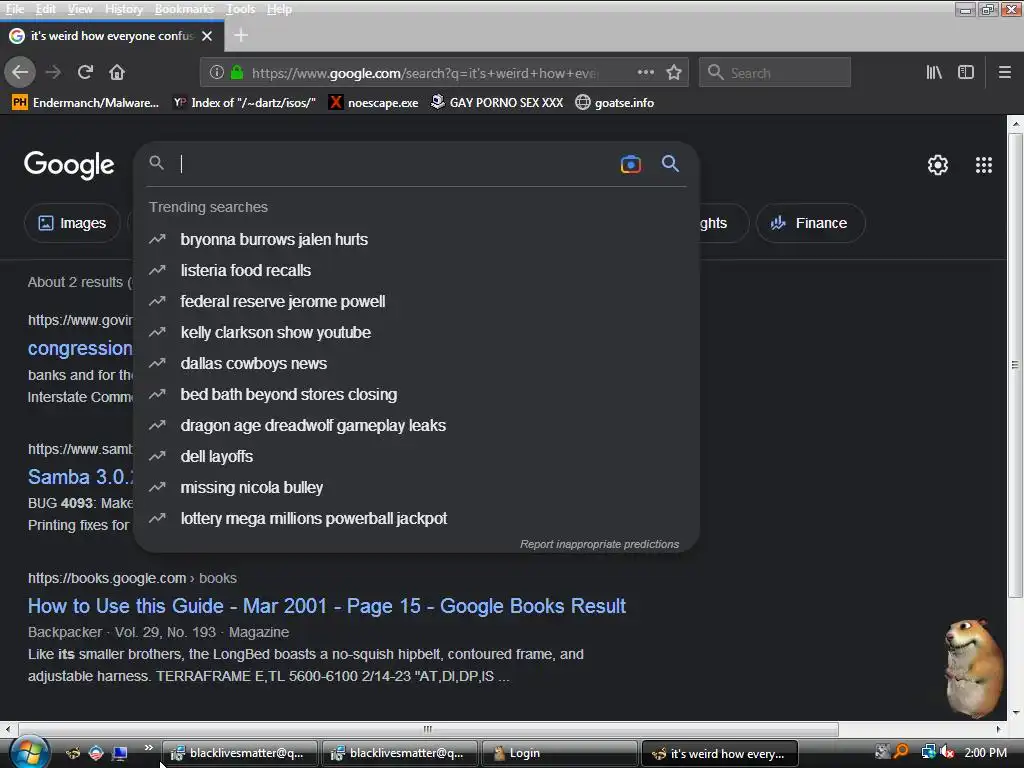This screenshot has height=768, width=1024.
Task: Click the URL address bar
Action: [x=424, y=72]
